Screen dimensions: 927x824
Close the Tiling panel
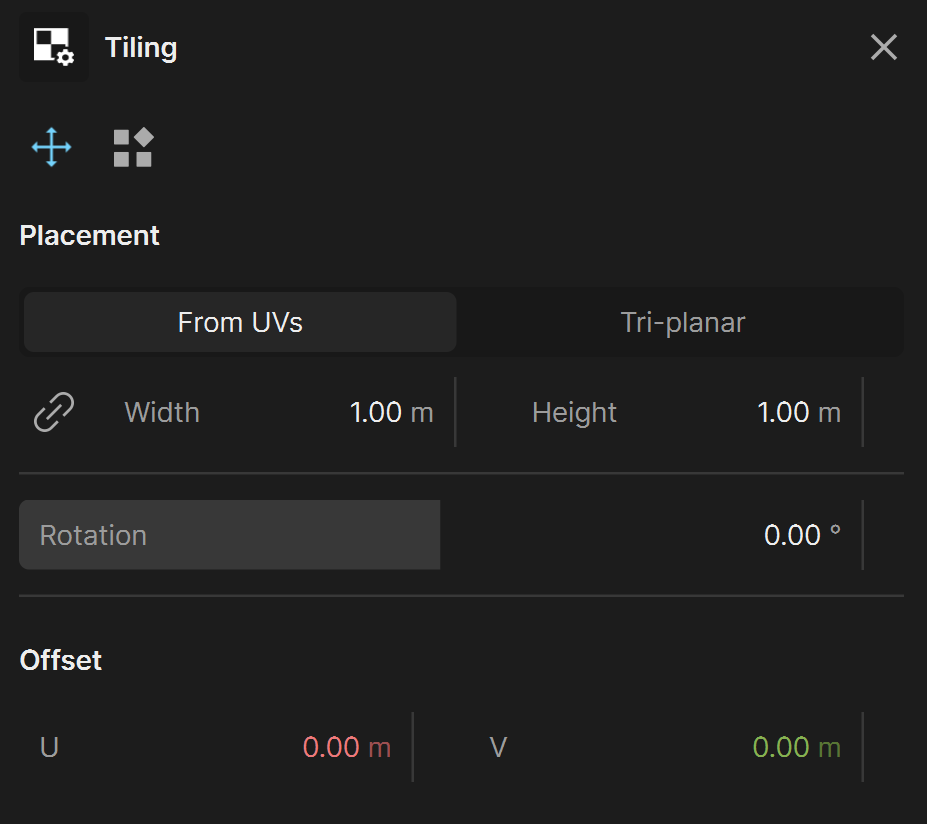(884, 47)
